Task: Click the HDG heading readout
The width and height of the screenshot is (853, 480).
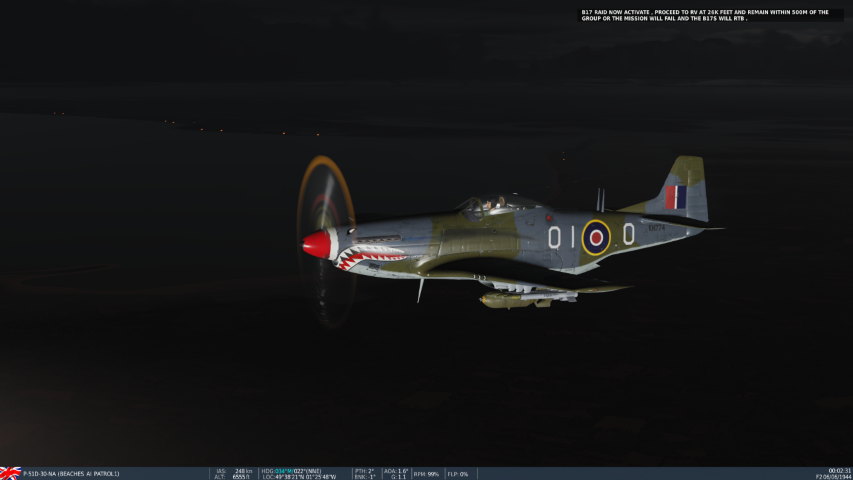Action: [291, 470]
